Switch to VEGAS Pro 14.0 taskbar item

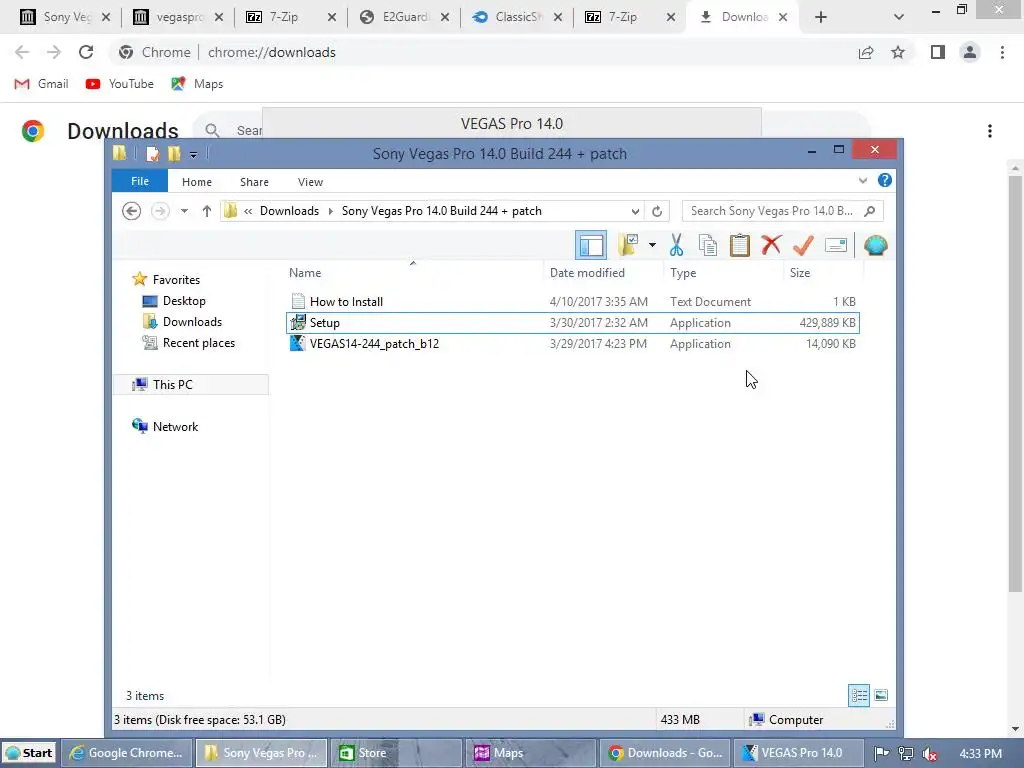pyautogui.click(x=798, y=753)
